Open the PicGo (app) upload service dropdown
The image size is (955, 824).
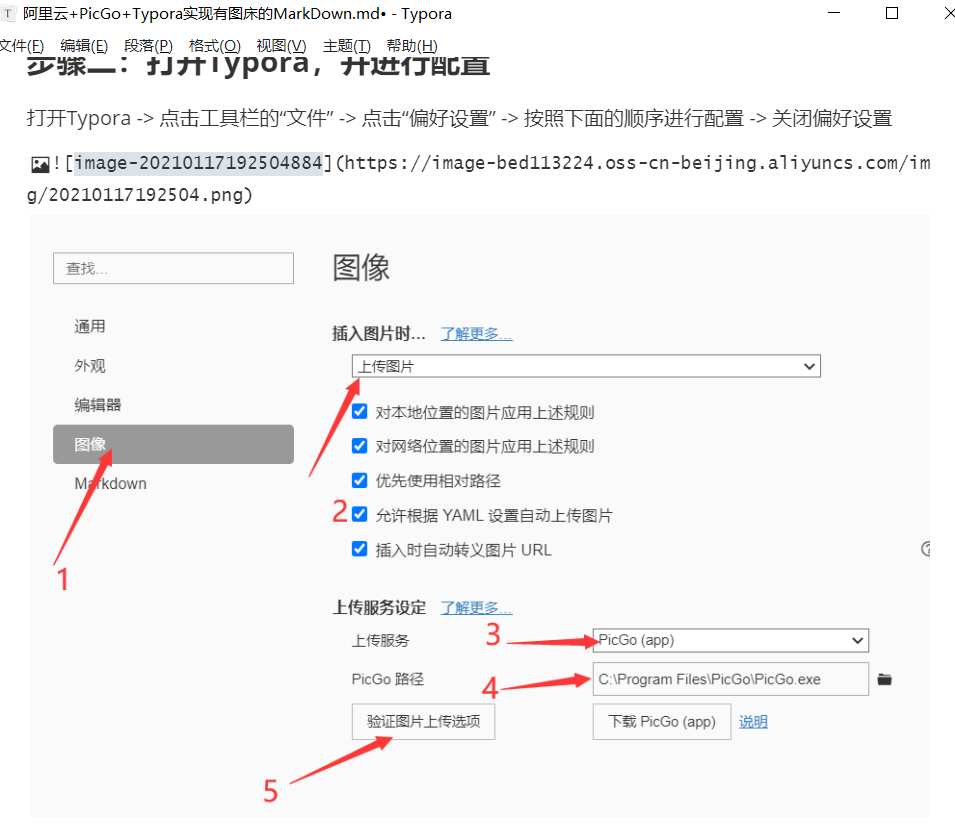(x=730, y=640)
